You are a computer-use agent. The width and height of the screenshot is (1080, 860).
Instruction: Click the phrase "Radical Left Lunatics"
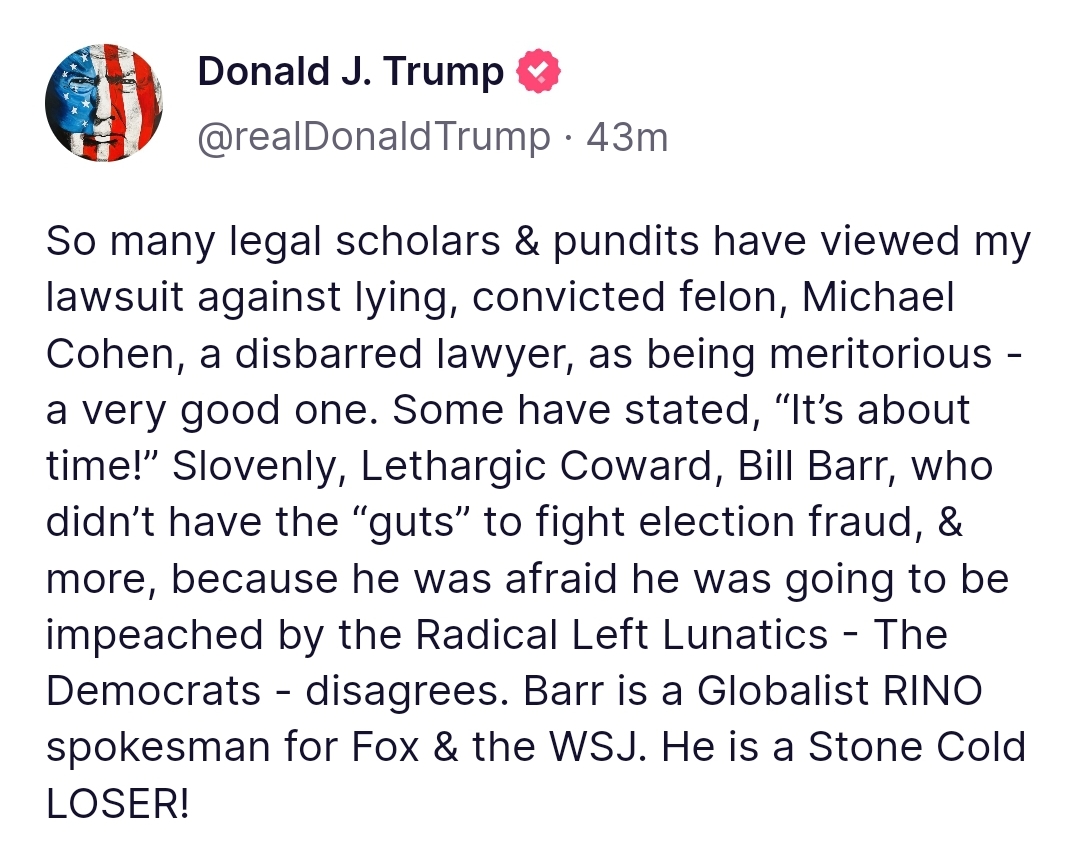621,636
